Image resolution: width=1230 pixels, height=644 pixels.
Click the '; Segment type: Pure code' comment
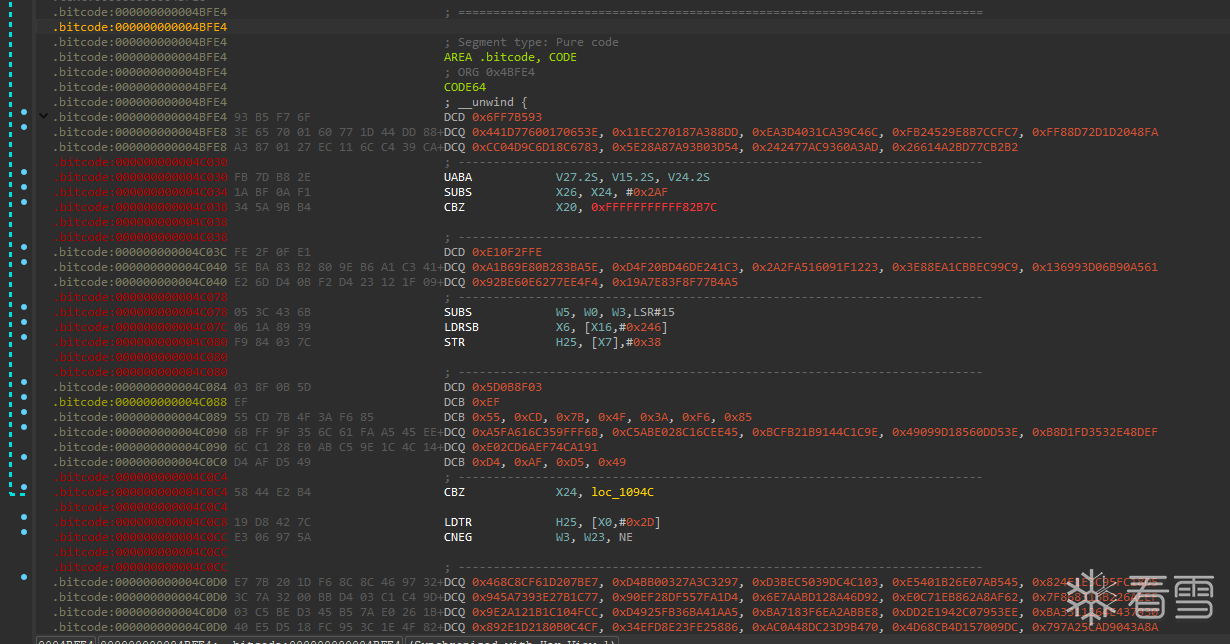click(531, 42)
